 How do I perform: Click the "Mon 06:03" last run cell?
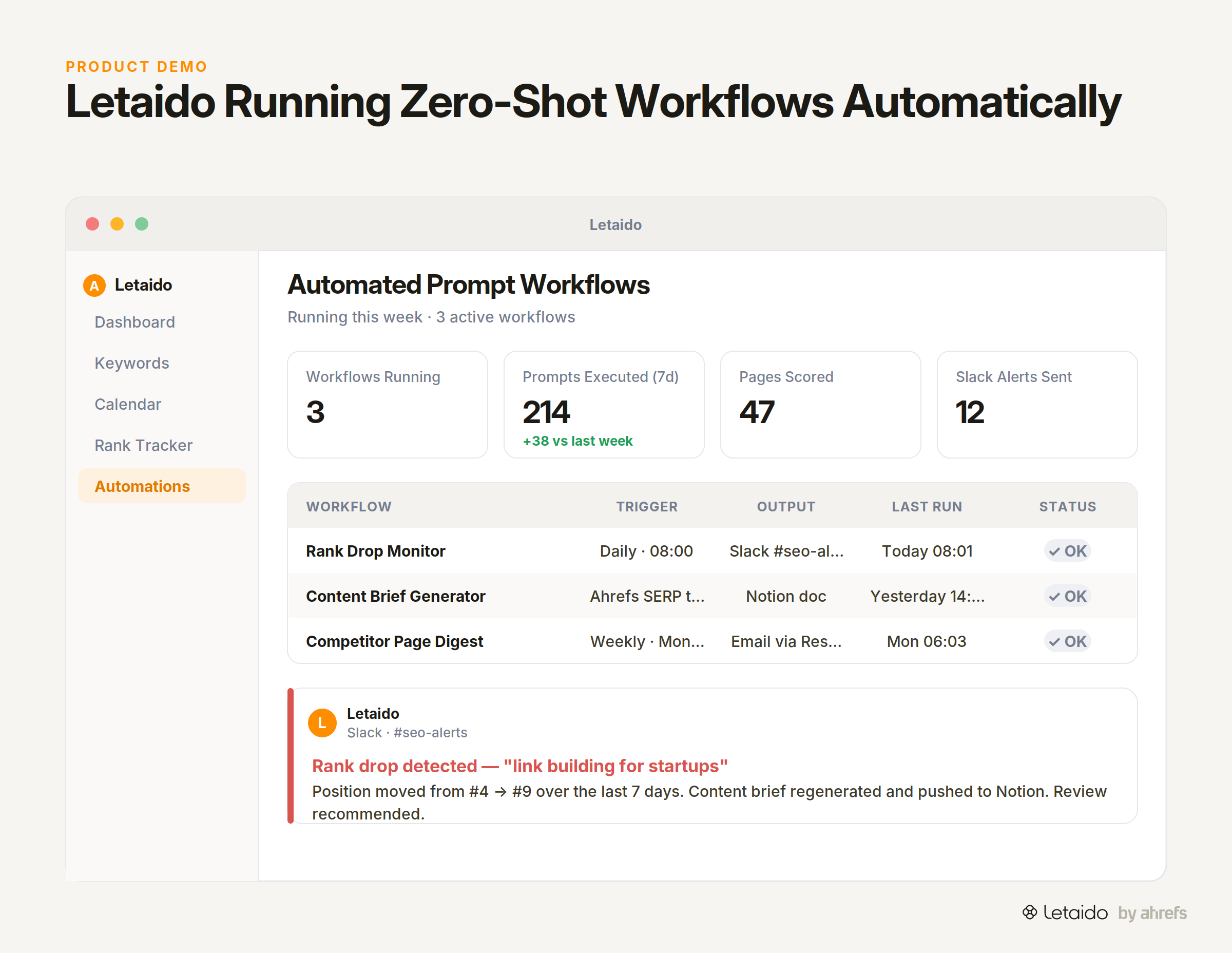point(926,641)
